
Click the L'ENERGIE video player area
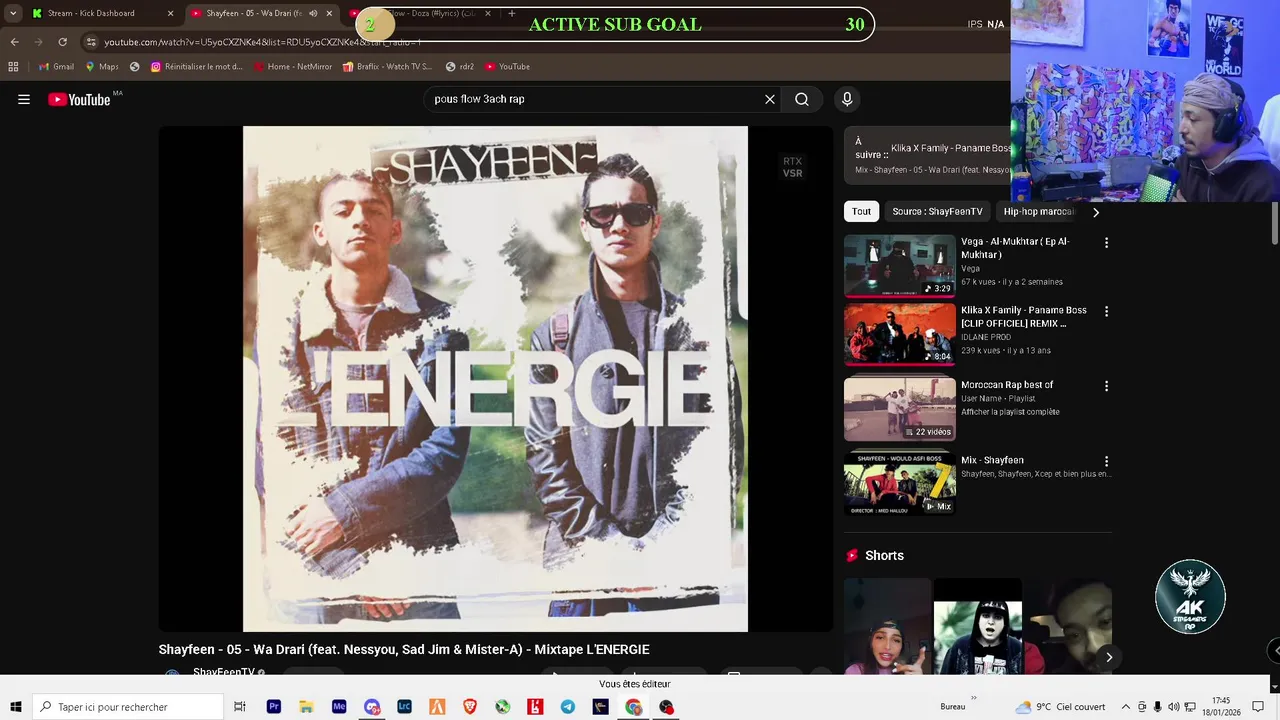[x=495, y=379]
